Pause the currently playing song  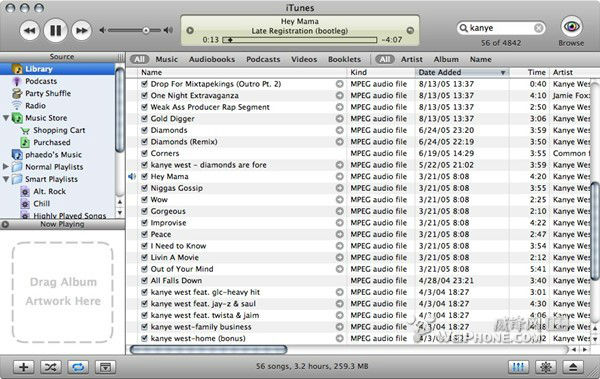(x=55, y=30)
